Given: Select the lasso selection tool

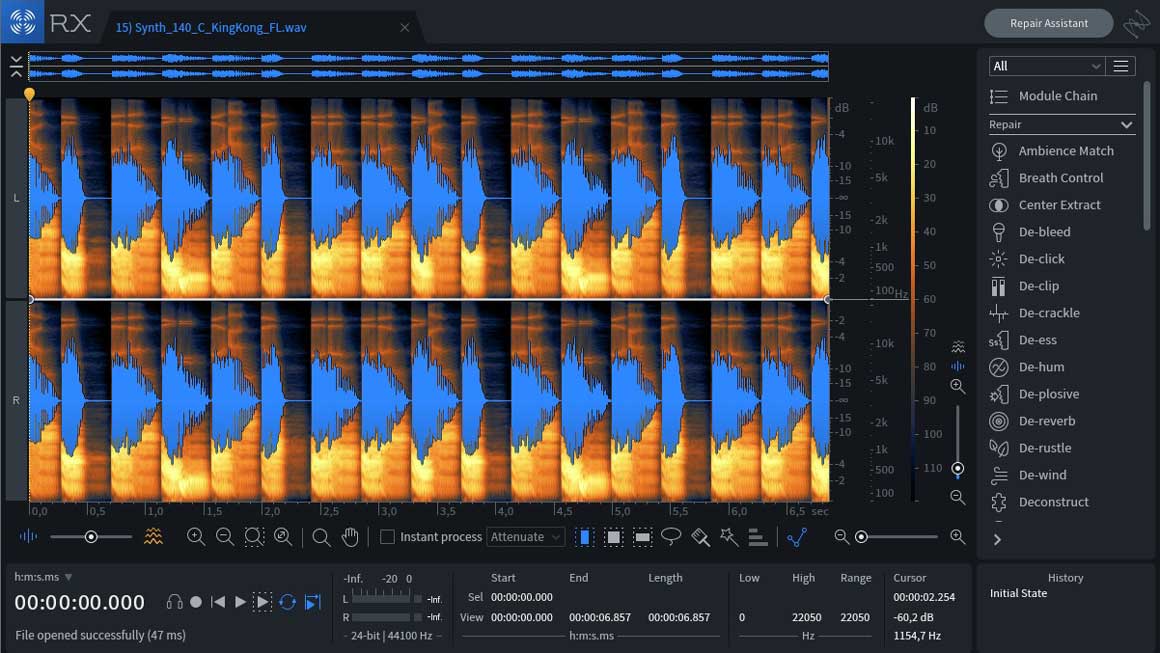Looking at the screenshot, I should click(x=671, y=537).
